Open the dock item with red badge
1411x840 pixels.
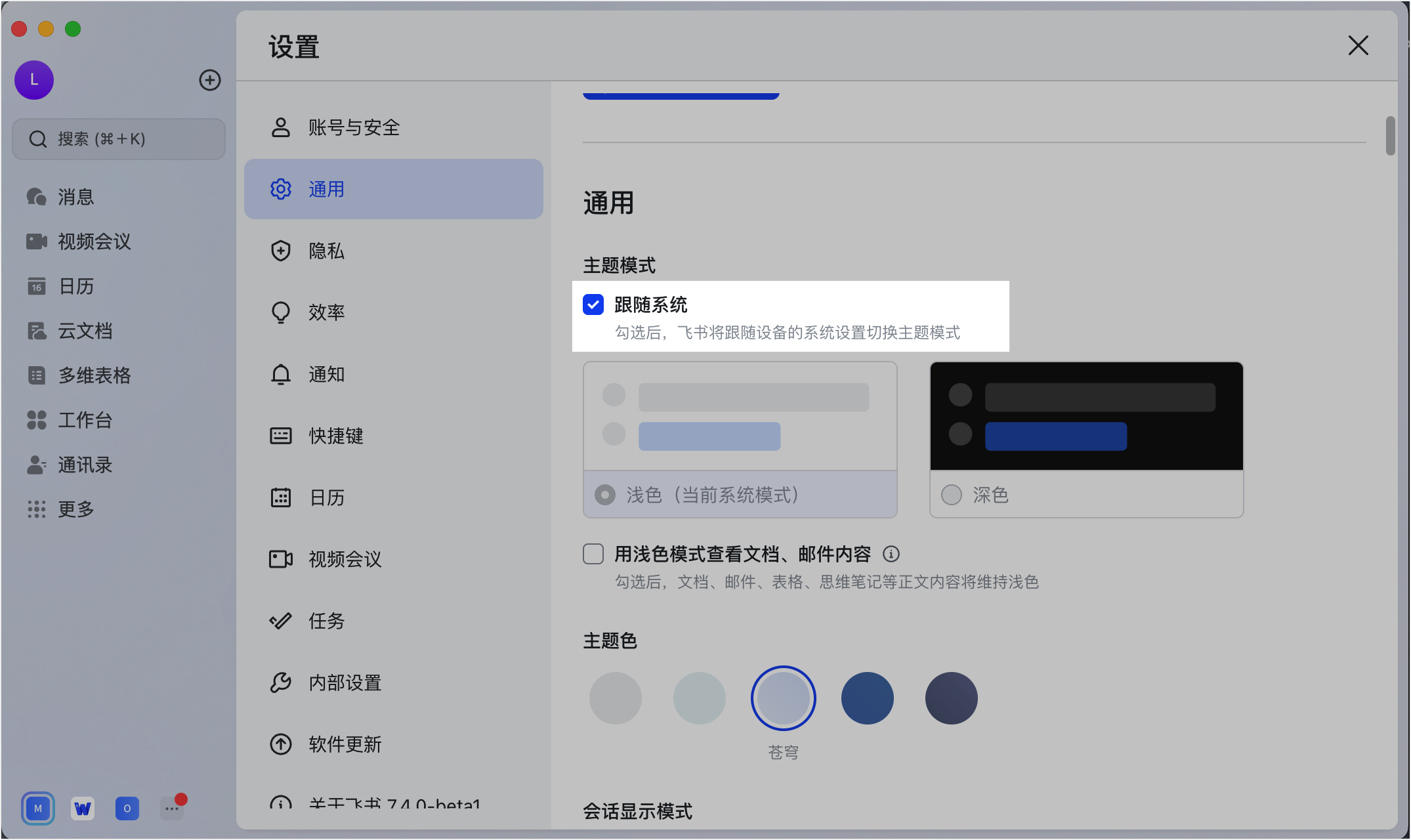[172, 808]
